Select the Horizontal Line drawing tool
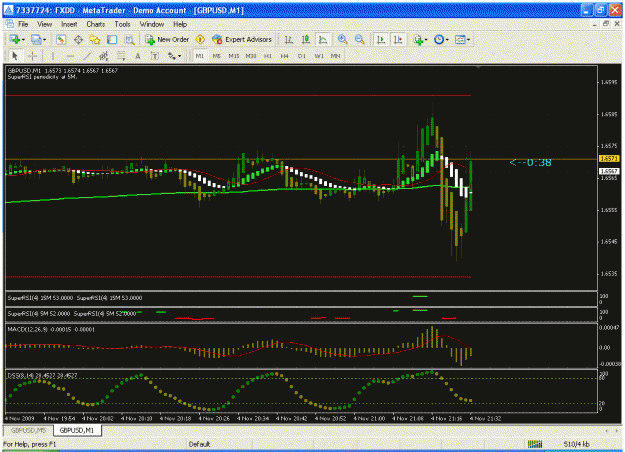 click(70, 56)
